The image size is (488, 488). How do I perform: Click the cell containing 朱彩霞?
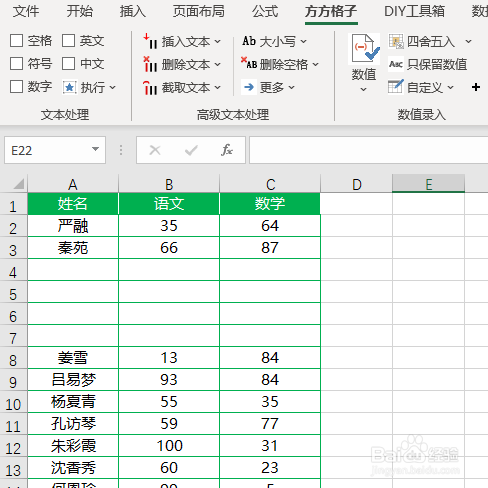(x=73, y=446)
